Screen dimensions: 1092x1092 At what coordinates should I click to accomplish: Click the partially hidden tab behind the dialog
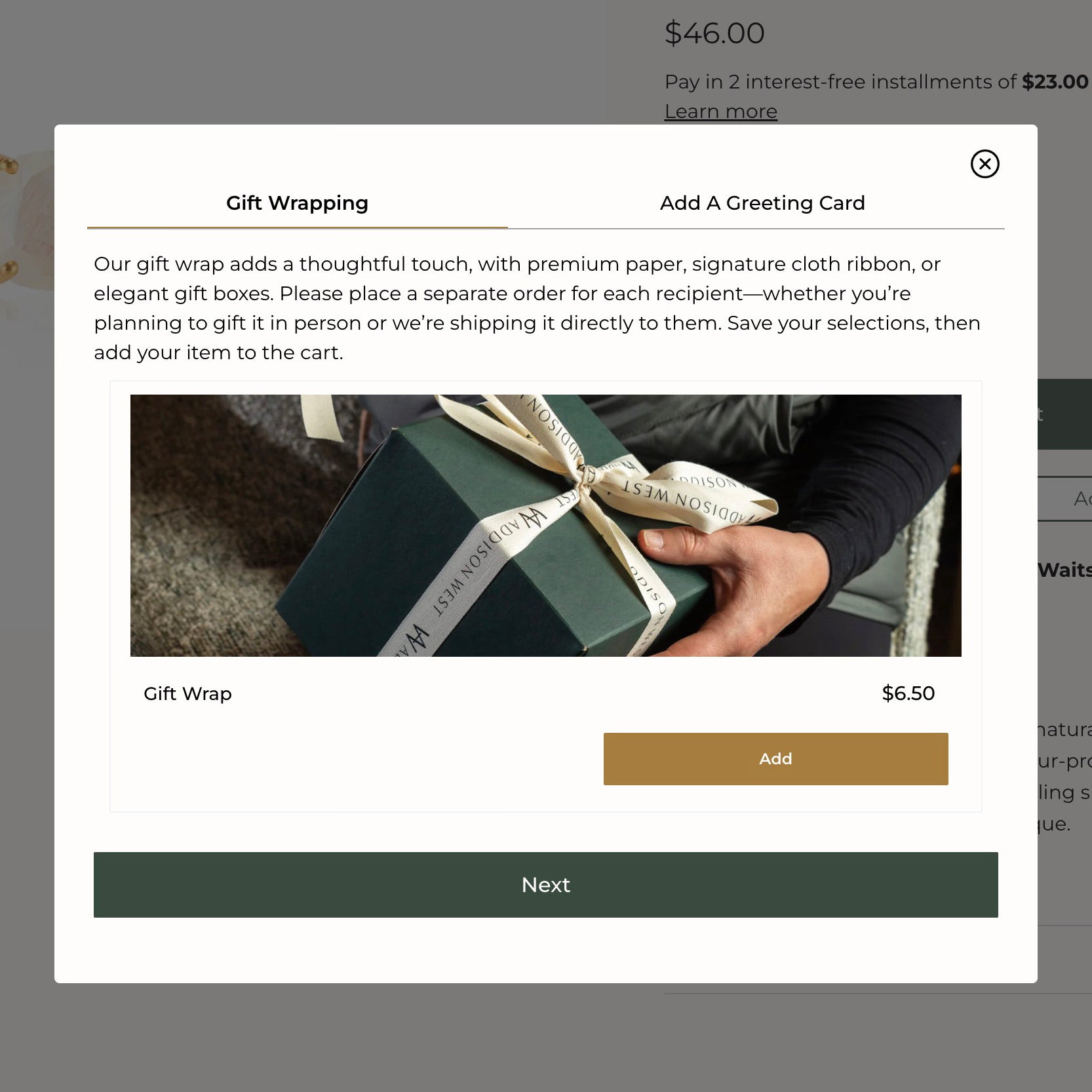1066,499
